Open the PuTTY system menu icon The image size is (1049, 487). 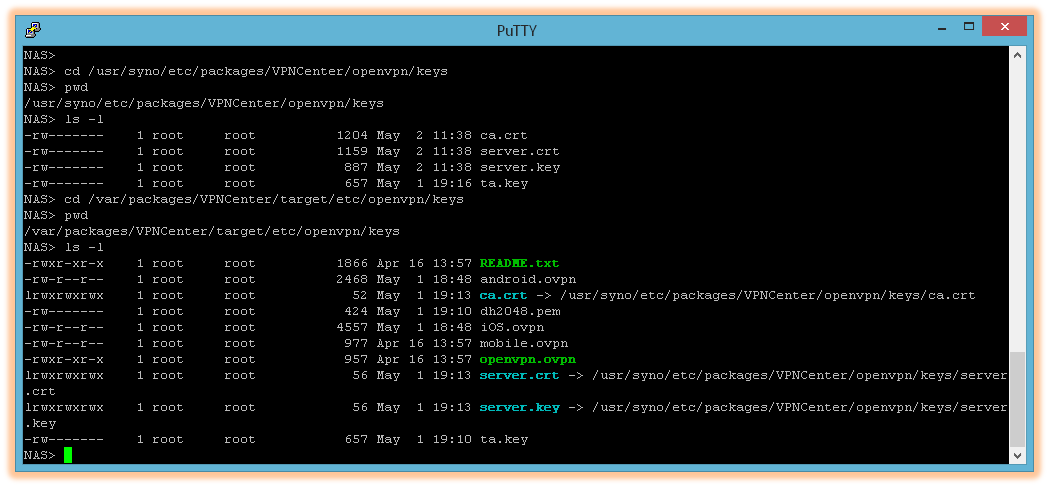point(33,30)
